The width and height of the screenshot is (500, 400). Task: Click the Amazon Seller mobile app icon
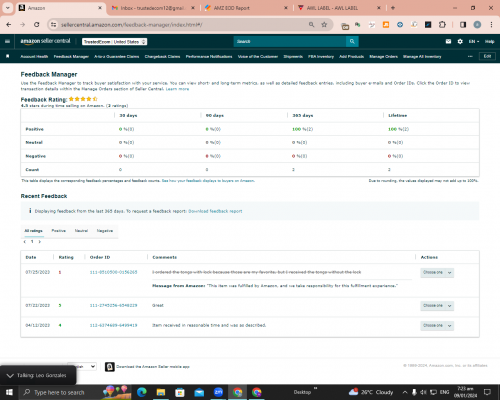point(110,367)
